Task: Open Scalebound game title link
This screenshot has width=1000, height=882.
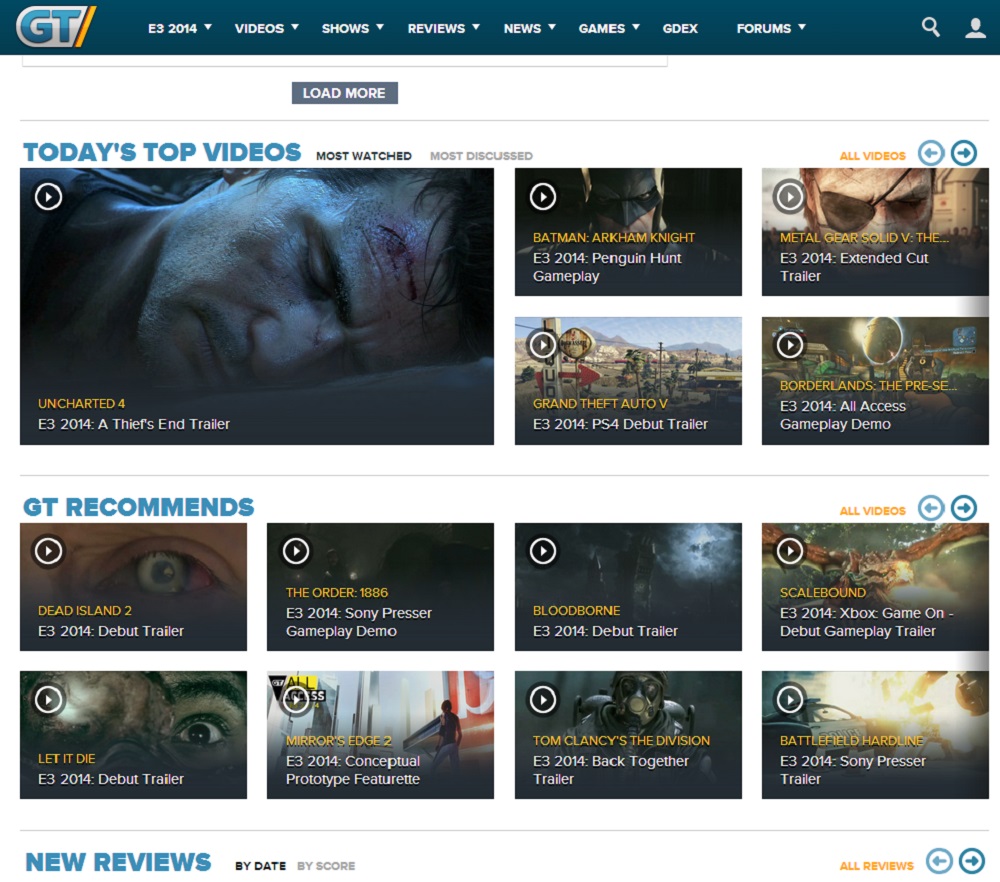Action: (x=823, y=592)
